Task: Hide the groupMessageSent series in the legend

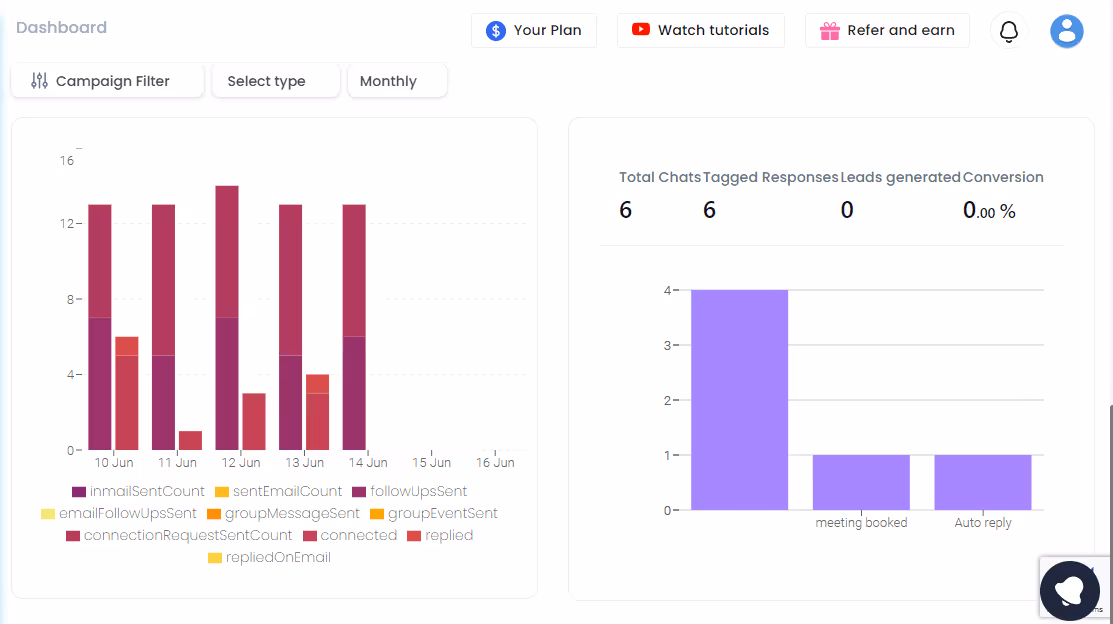Action: [x=290, y=513]
